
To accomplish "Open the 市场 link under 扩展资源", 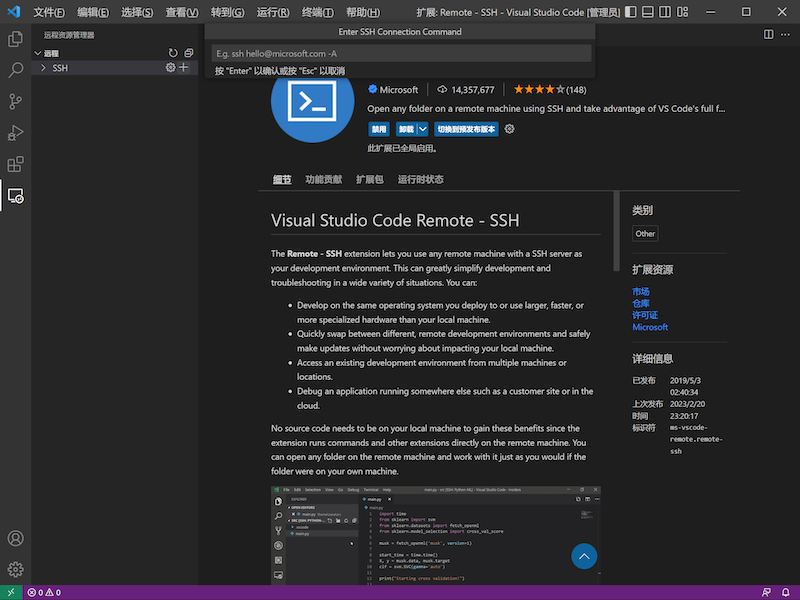I will [x=641, y=291].
